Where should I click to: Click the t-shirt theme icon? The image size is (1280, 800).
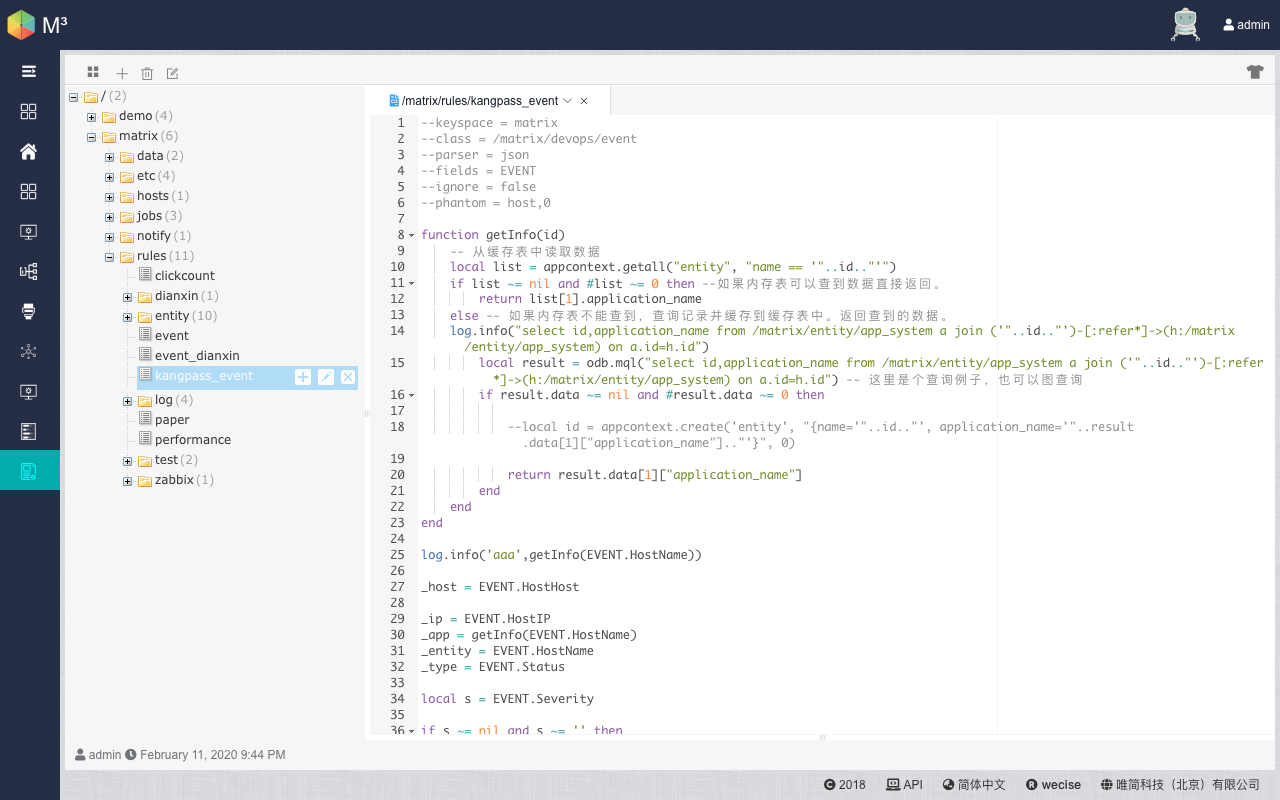1255,71
